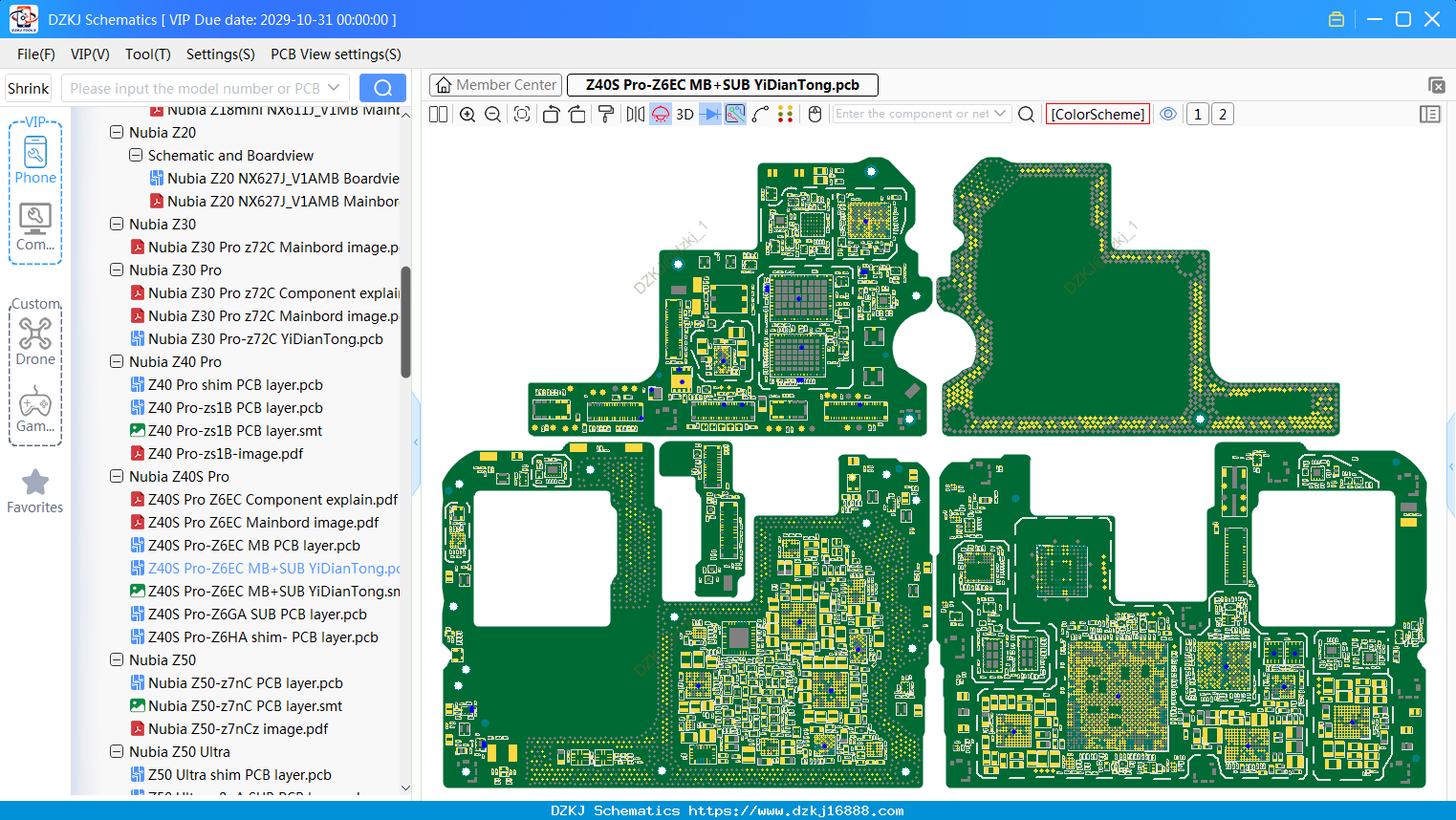Open the ColorScheme button
This screenshot has height=820, width=1456.
[x=1097, y=114]
